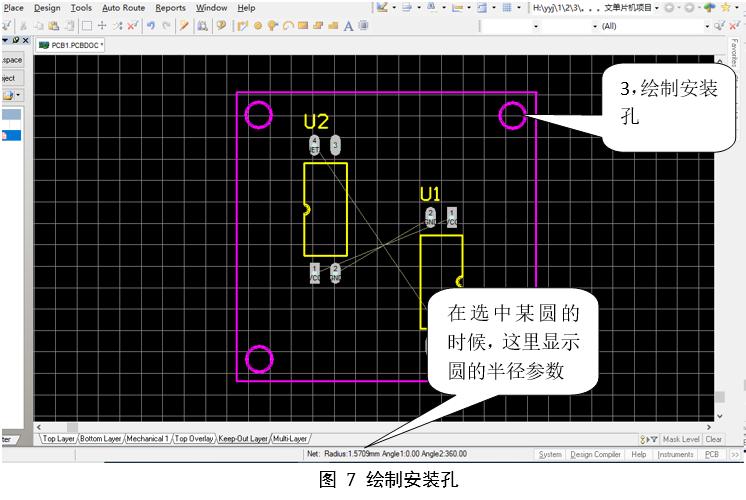Click the Cut scissors icon
Image resolution: width=746 pixels, height=500 pixels.
click(23, 26)
